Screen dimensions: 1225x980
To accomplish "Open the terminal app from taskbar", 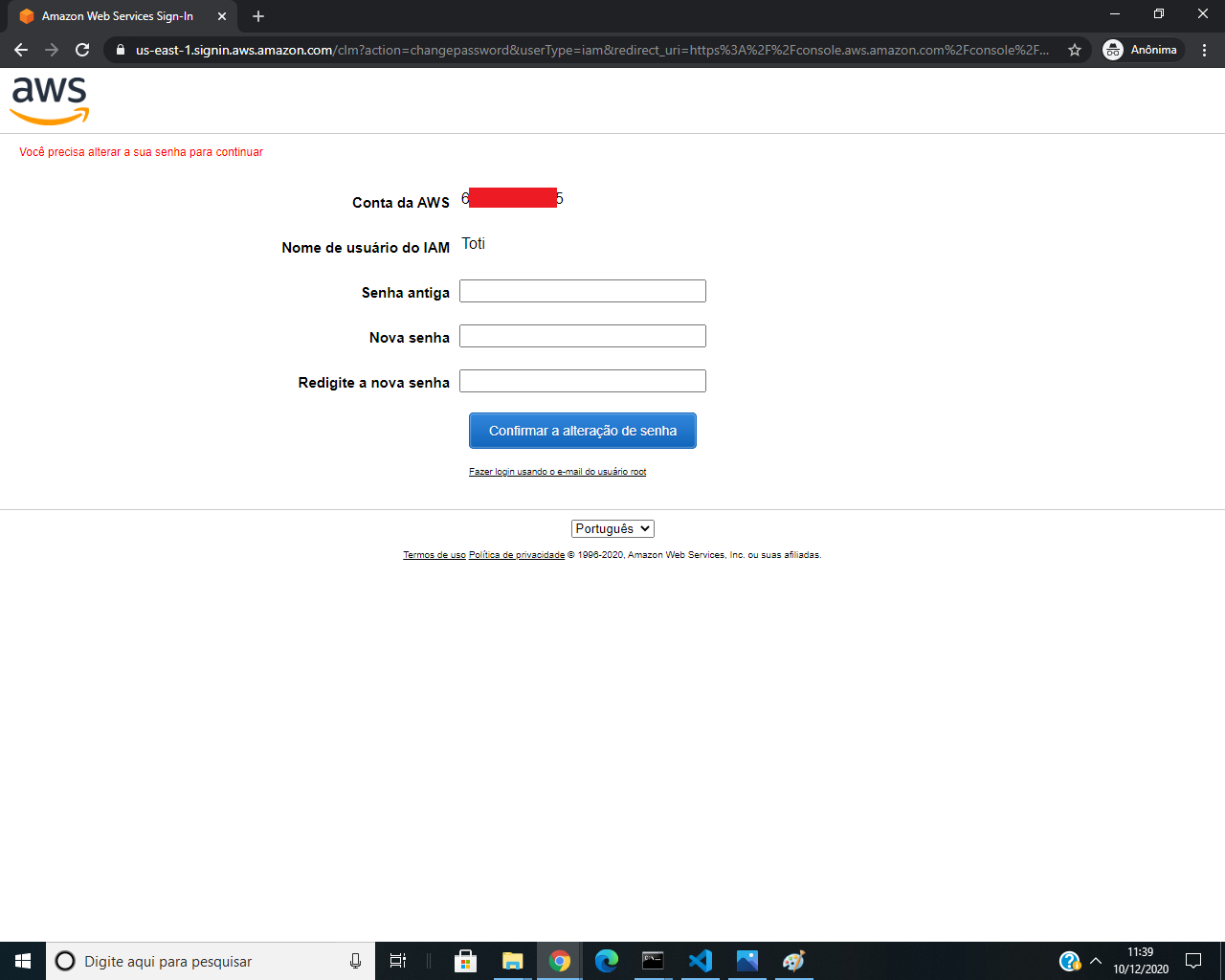I will (653, 961).
